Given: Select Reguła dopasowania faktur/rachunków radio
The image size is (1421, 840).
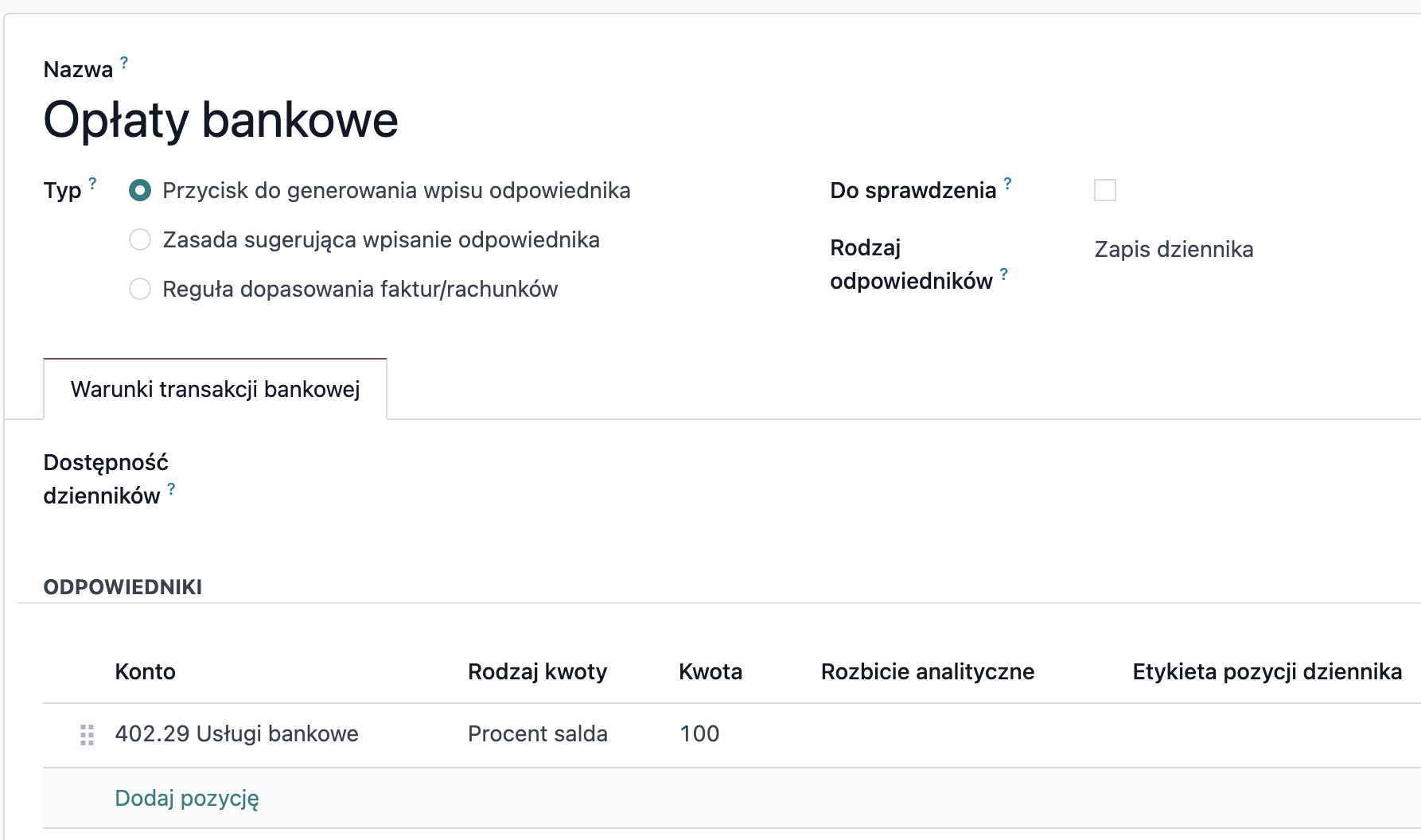Looking at the screenshot, I should (140, 290).
